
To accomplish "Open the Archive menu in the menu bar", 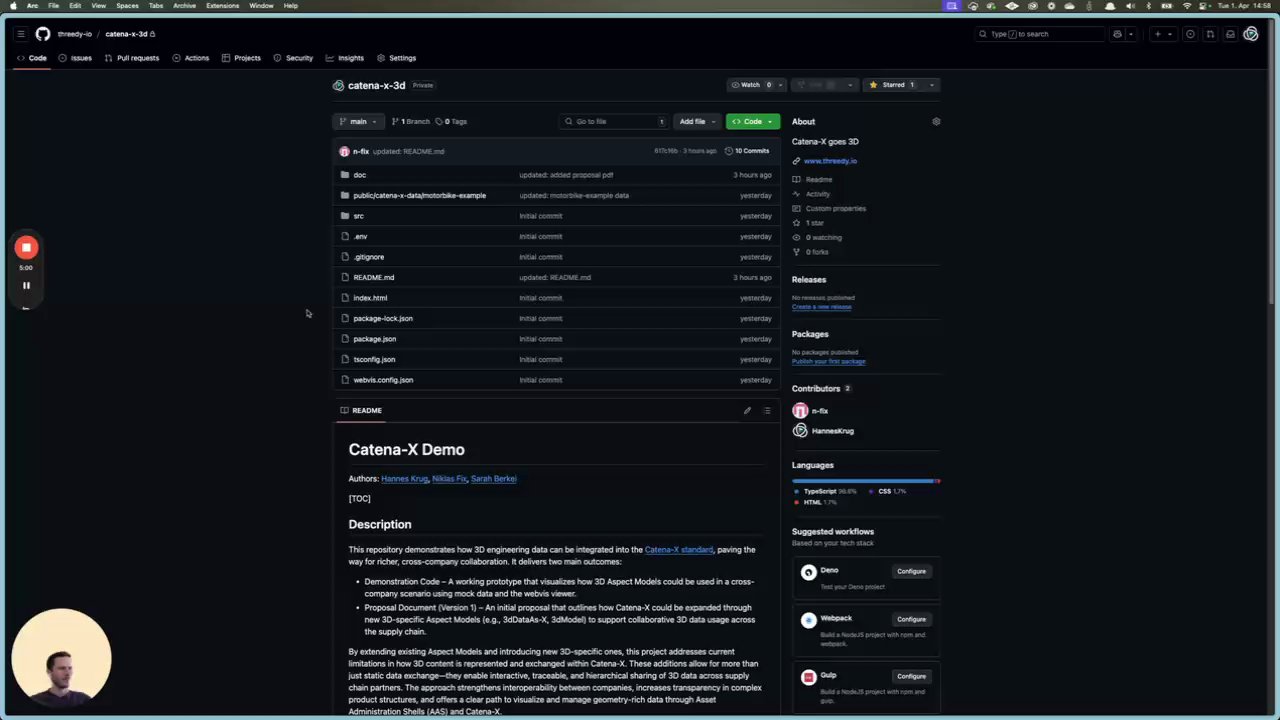I will [x=184, y=6].
